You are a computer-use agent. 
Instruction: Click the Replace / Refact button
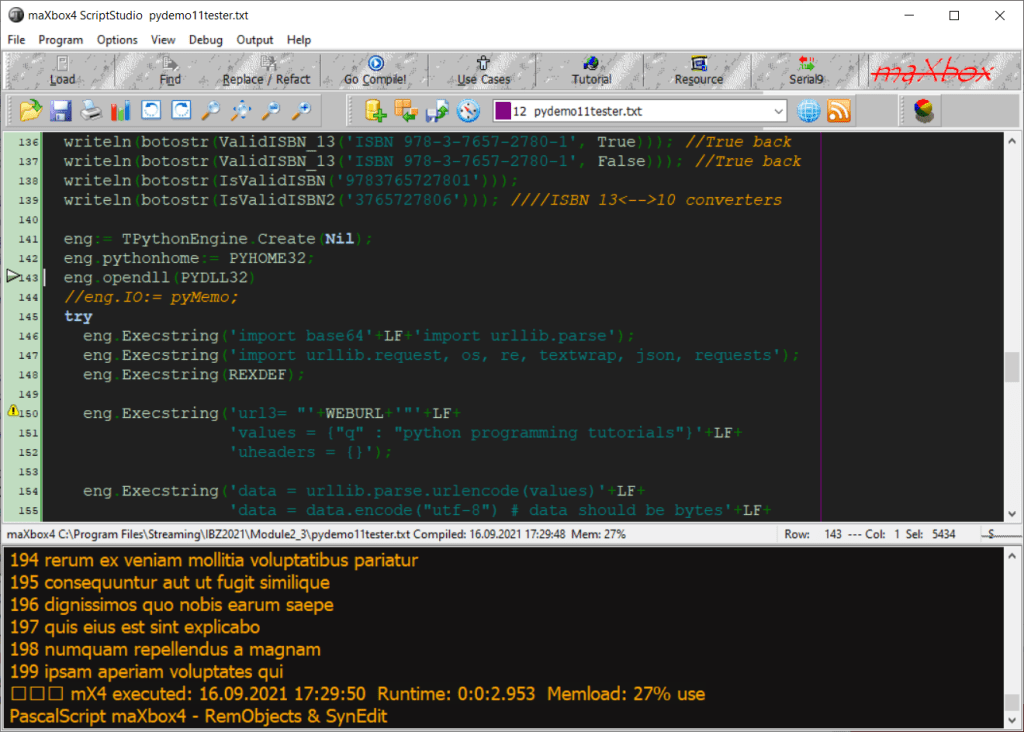[x=266, y=72]
